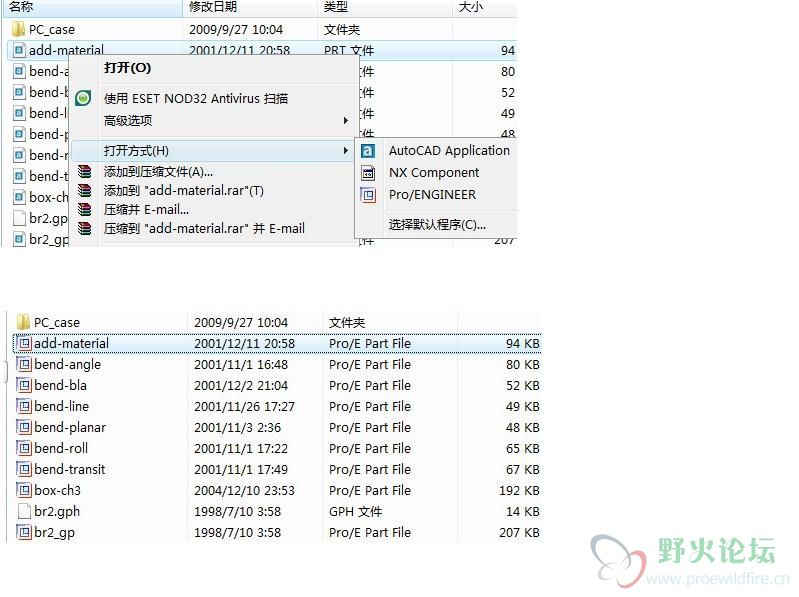Open the 高级选项 menu entry
This screenshot has height=597, width=799.
(x=128, y=121)
